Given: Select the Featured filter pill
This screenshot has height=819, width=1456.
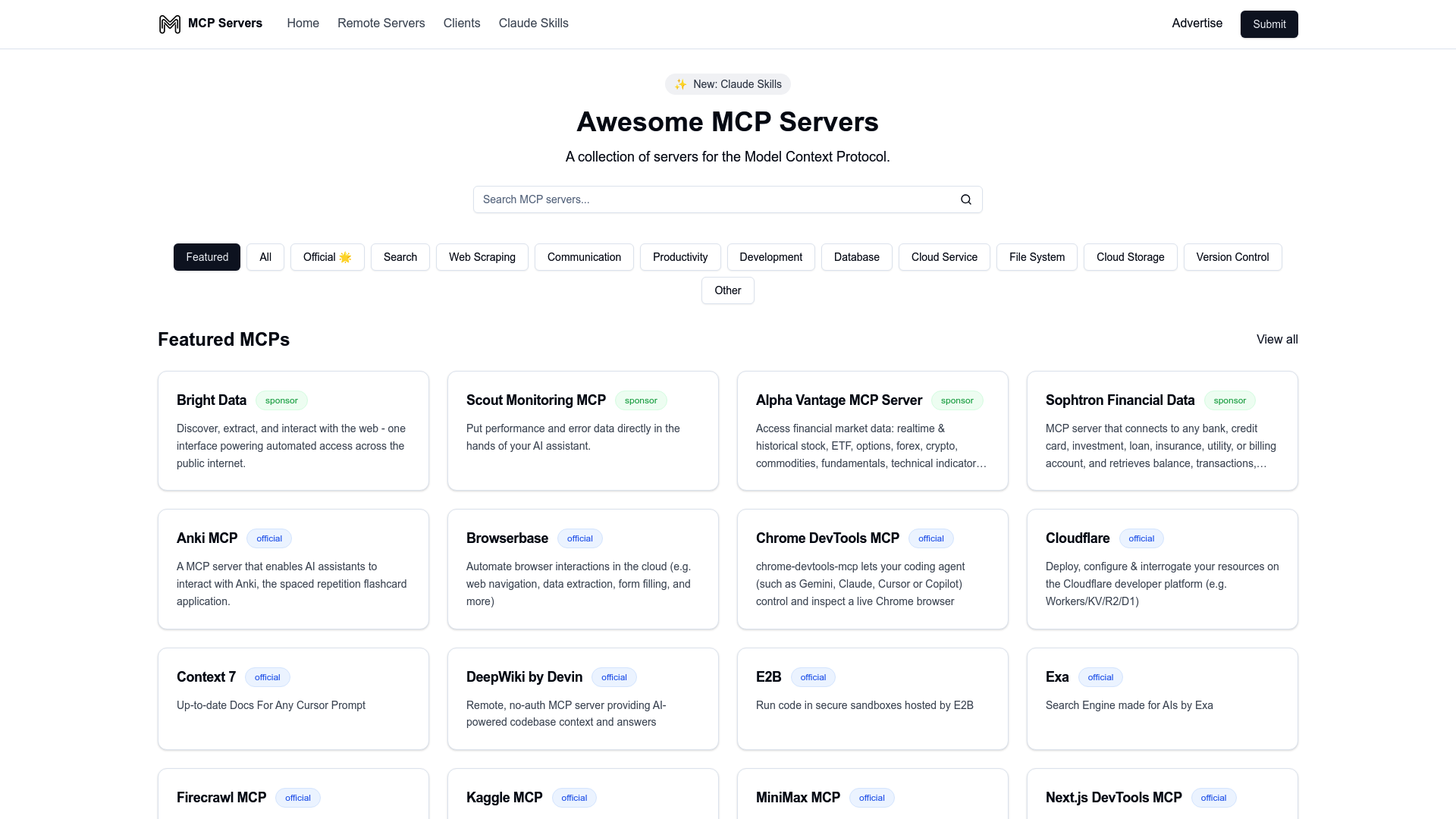Looking at the screenshot, I should coord(206,256).
